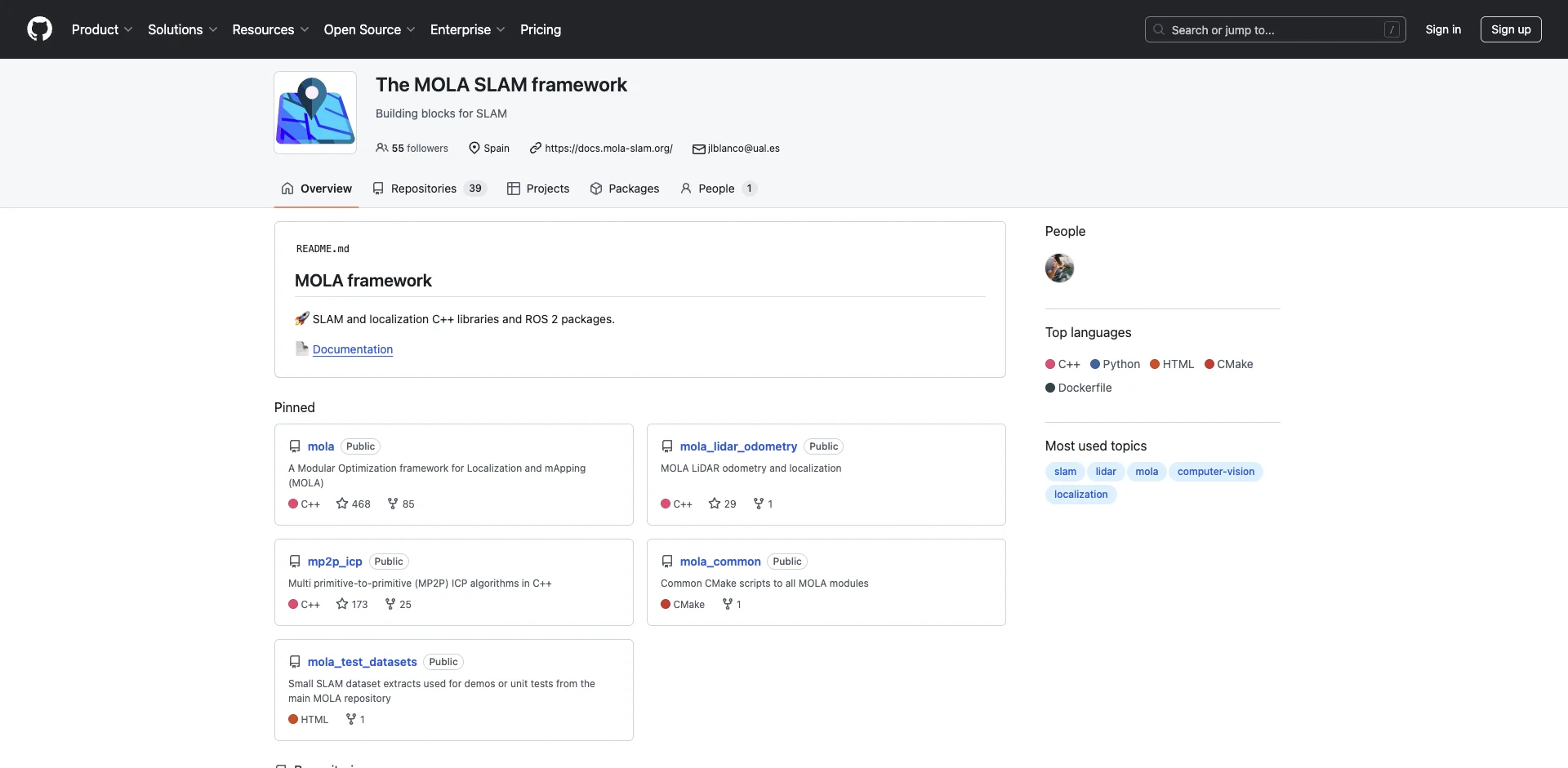Click the localization topic tag
1568x768 pixels.
1081,495
